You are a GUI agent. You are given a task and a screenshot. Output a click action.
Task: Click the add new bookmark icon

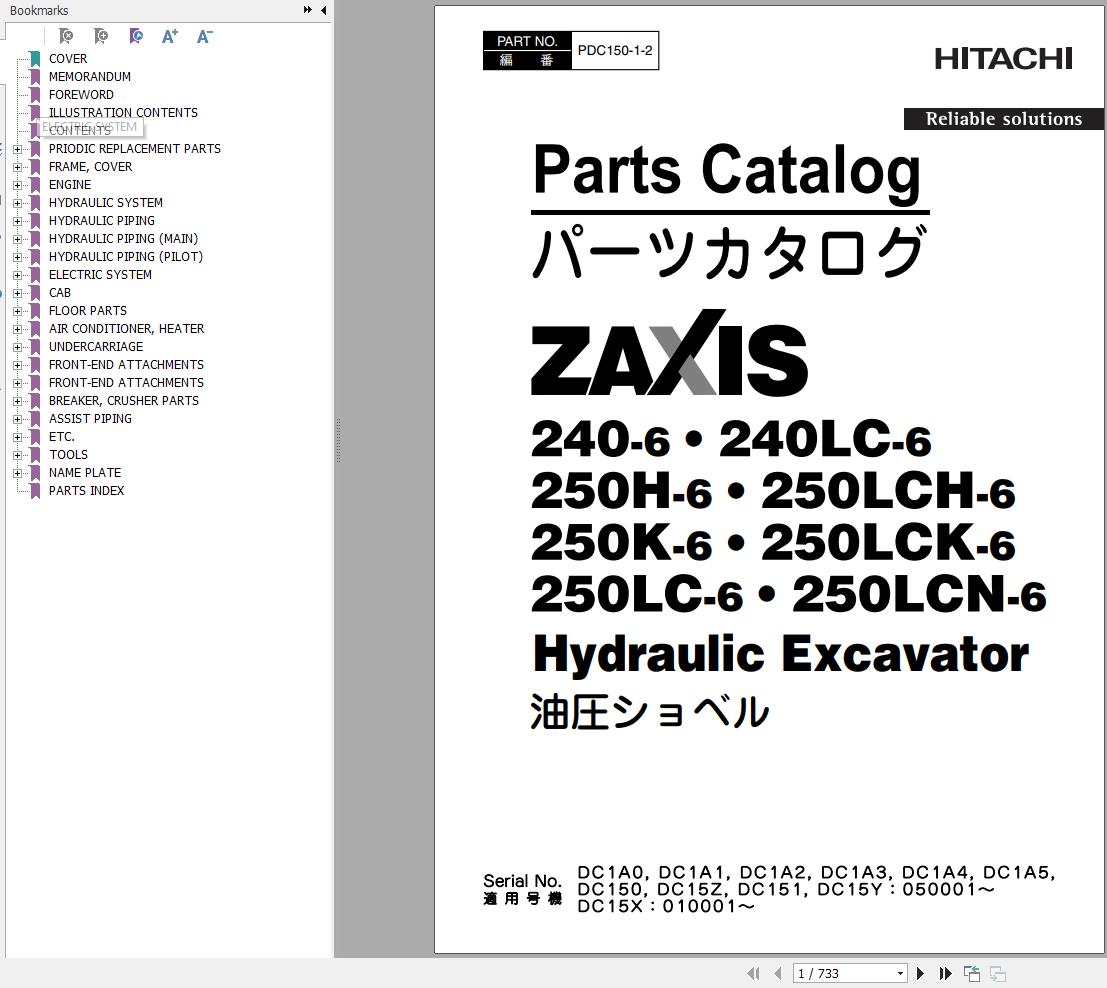pos(101,36)
